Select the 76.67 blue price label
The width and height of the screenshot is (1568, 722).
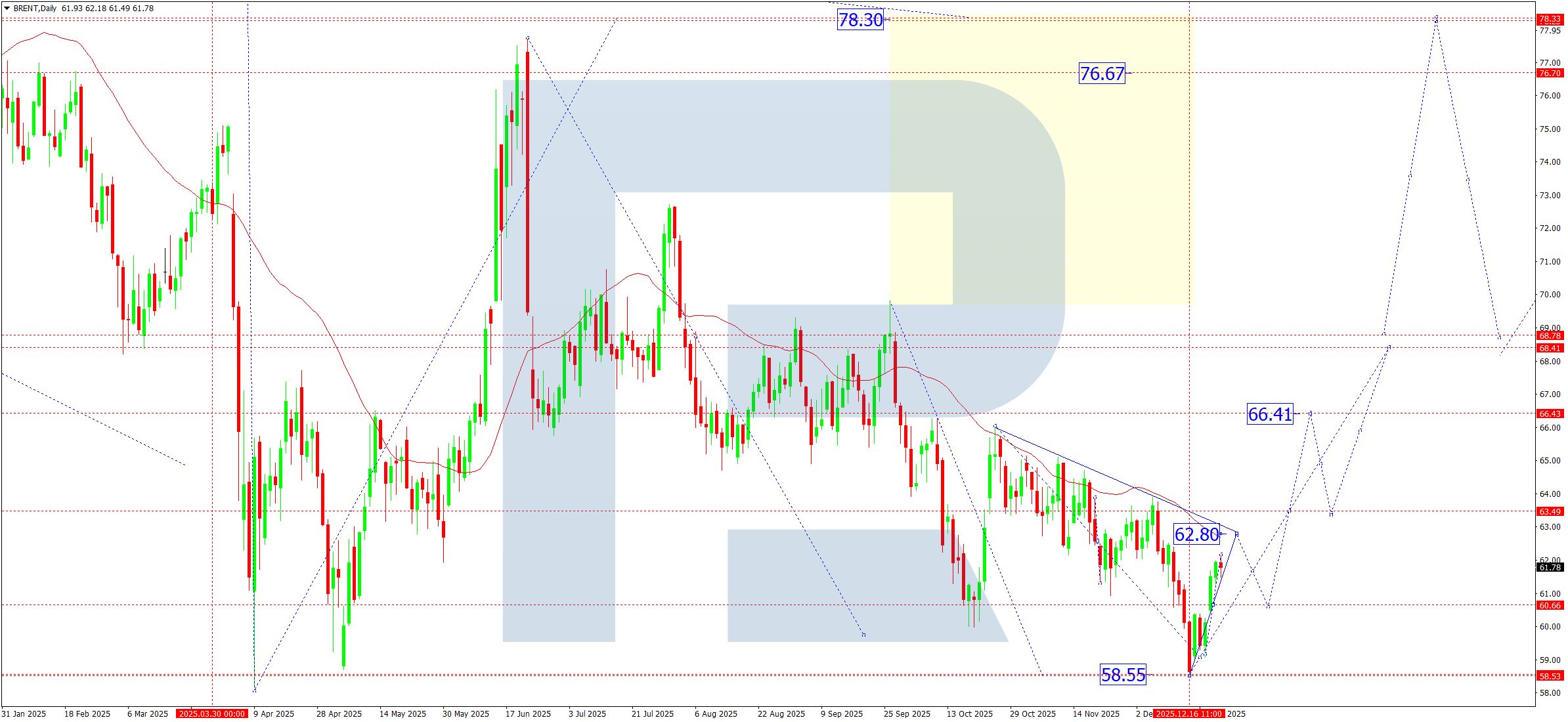pyautogui.click(x=1102, y=74)
